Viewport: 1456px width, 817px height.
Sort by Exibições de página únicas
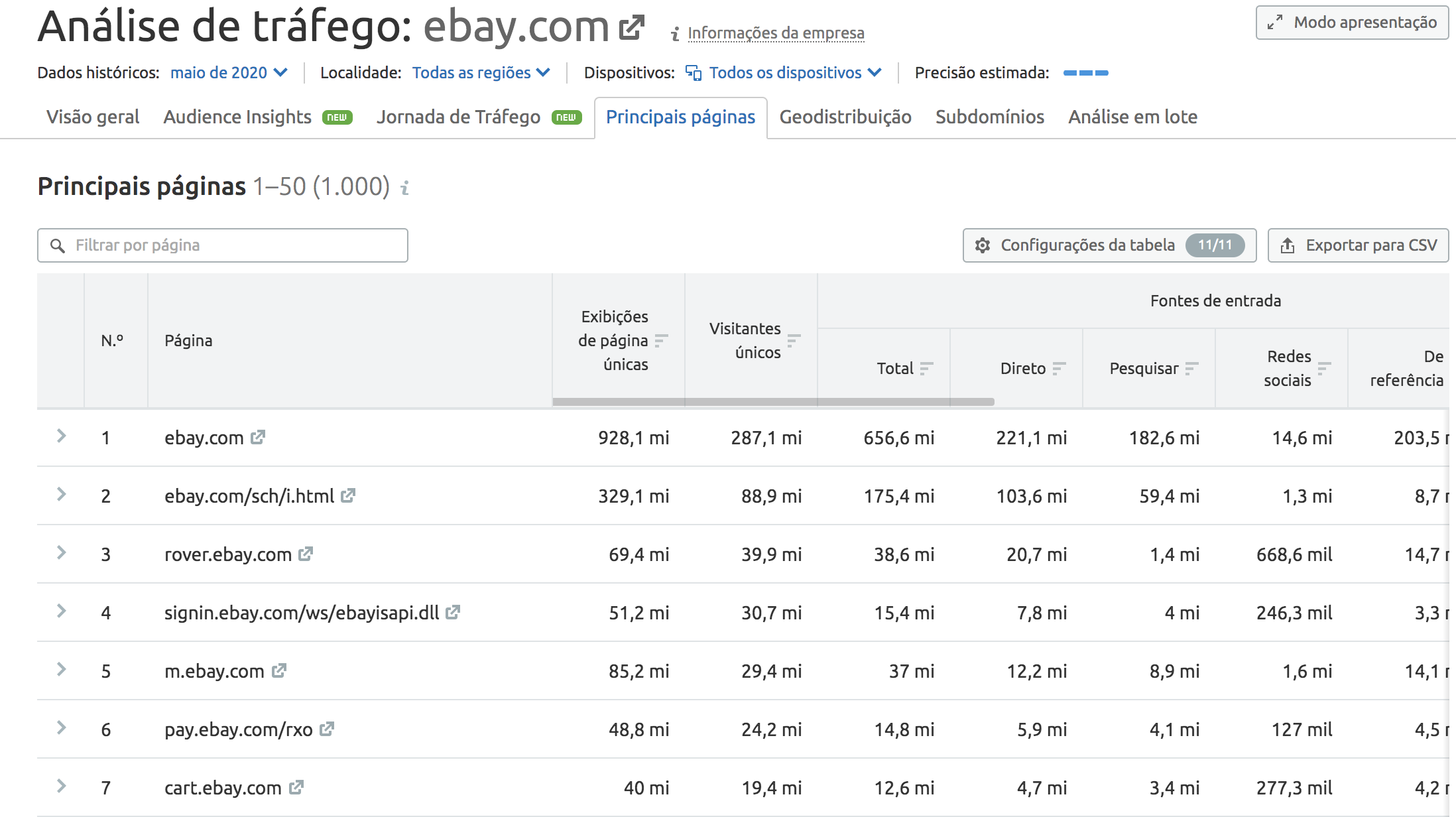pos(660,341)
